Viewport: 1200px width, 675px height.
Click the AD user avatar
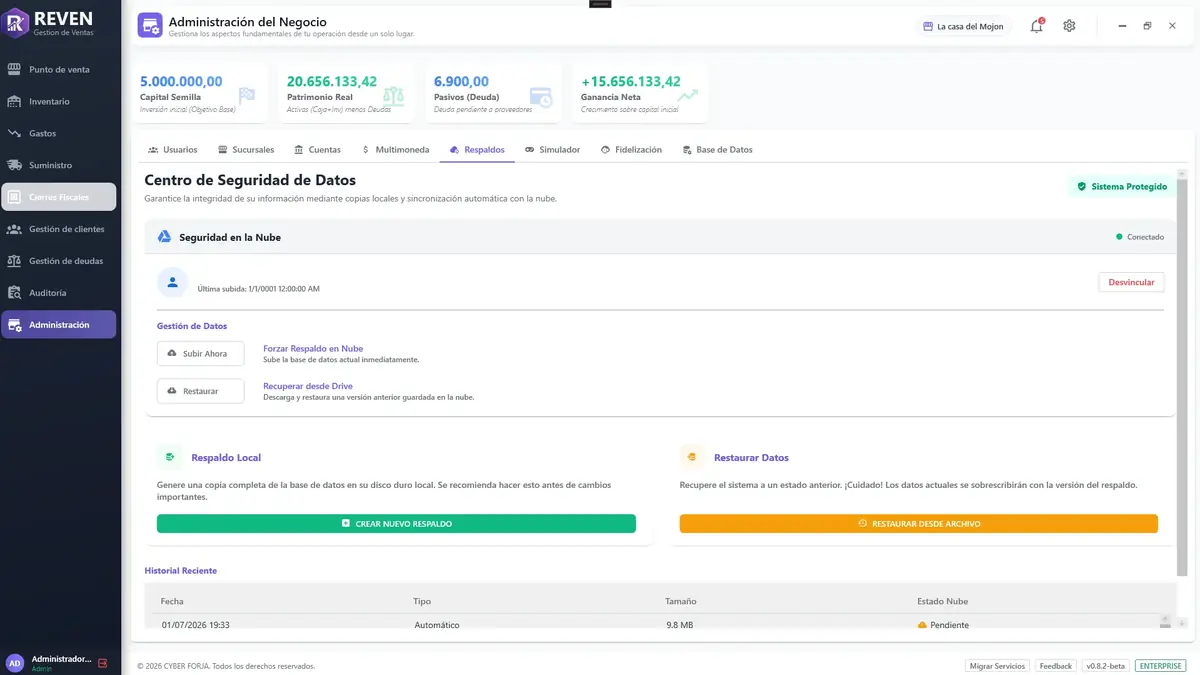coord(15,662)
